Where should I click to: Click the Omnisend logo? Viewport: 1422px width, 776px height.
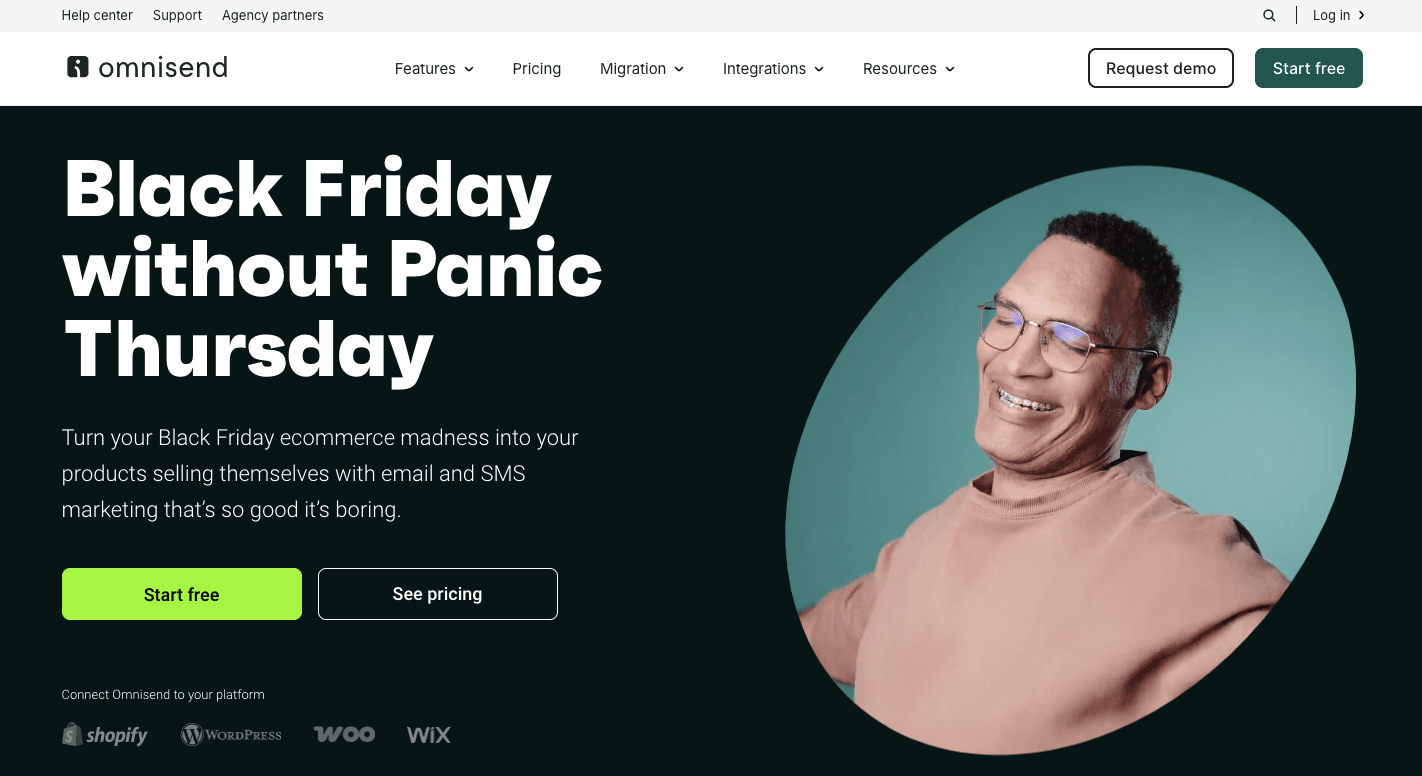[147, 67]
